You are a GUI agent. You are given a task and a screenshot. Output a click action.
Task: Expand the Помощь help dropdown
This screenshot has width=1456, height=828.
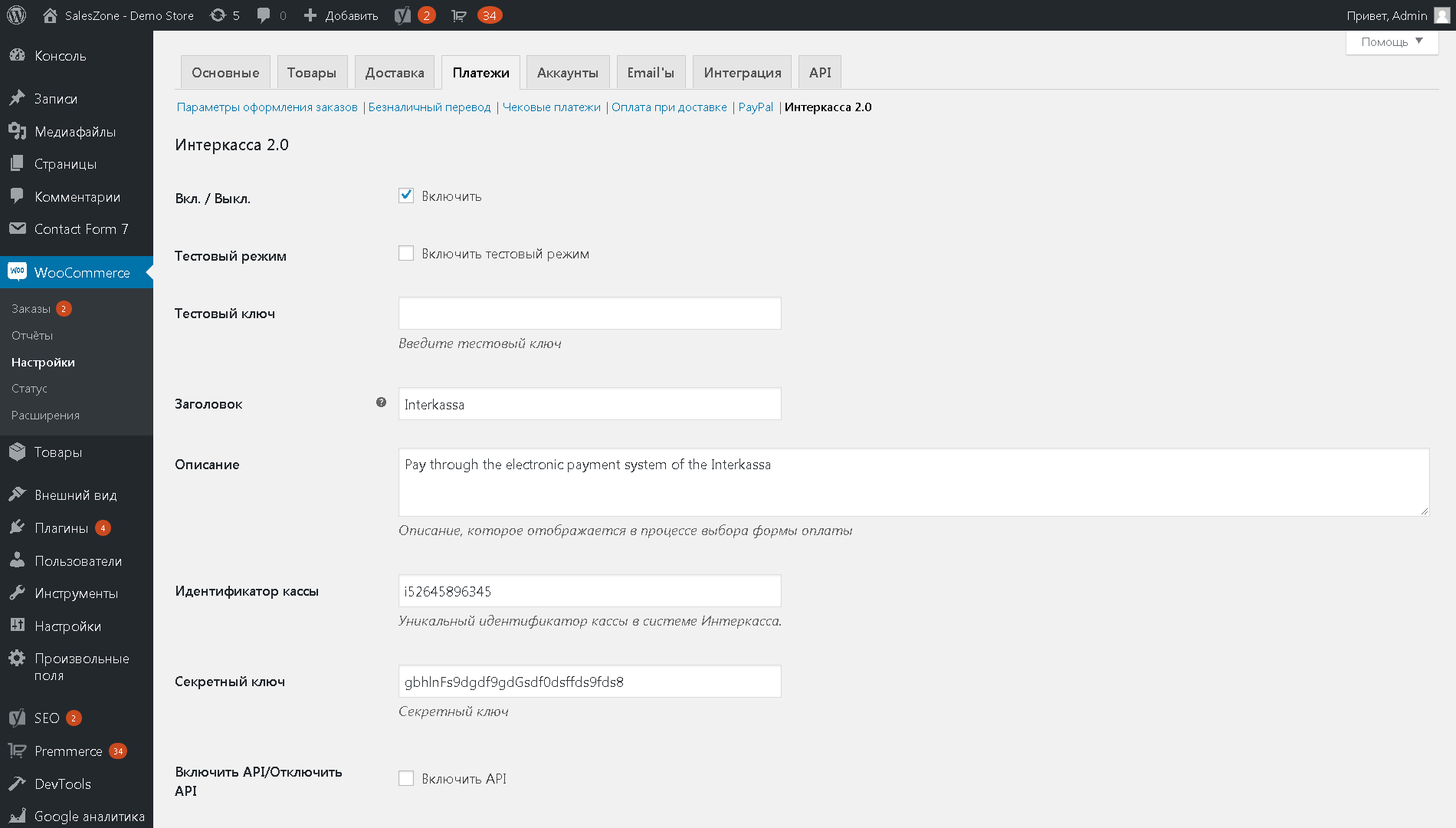1392,42
